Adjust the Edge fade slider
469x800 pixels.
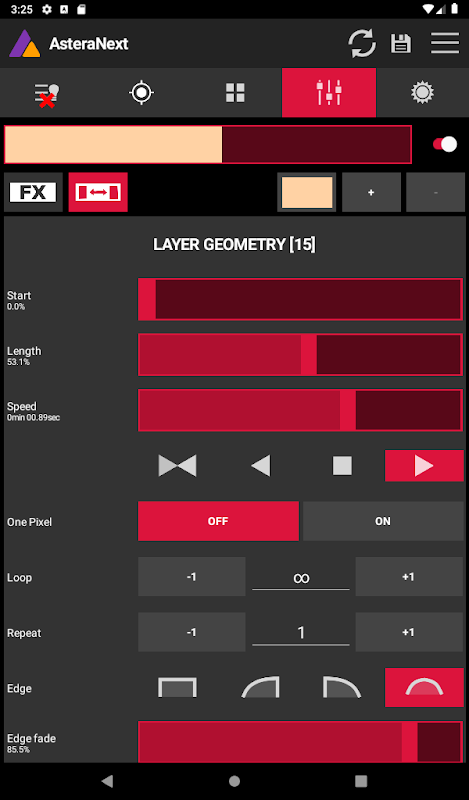301,742
